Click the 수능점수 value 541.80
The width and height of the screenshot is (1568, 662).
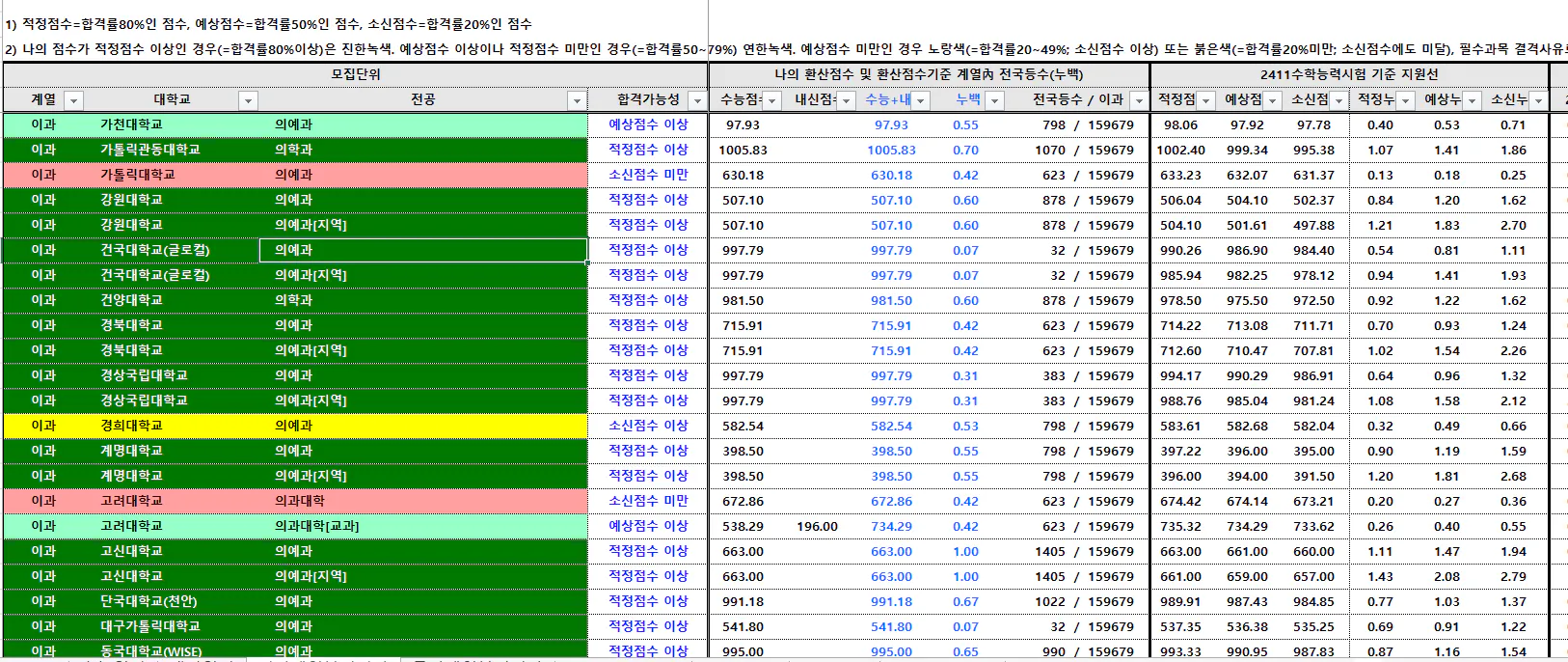(x=743, y=626)
